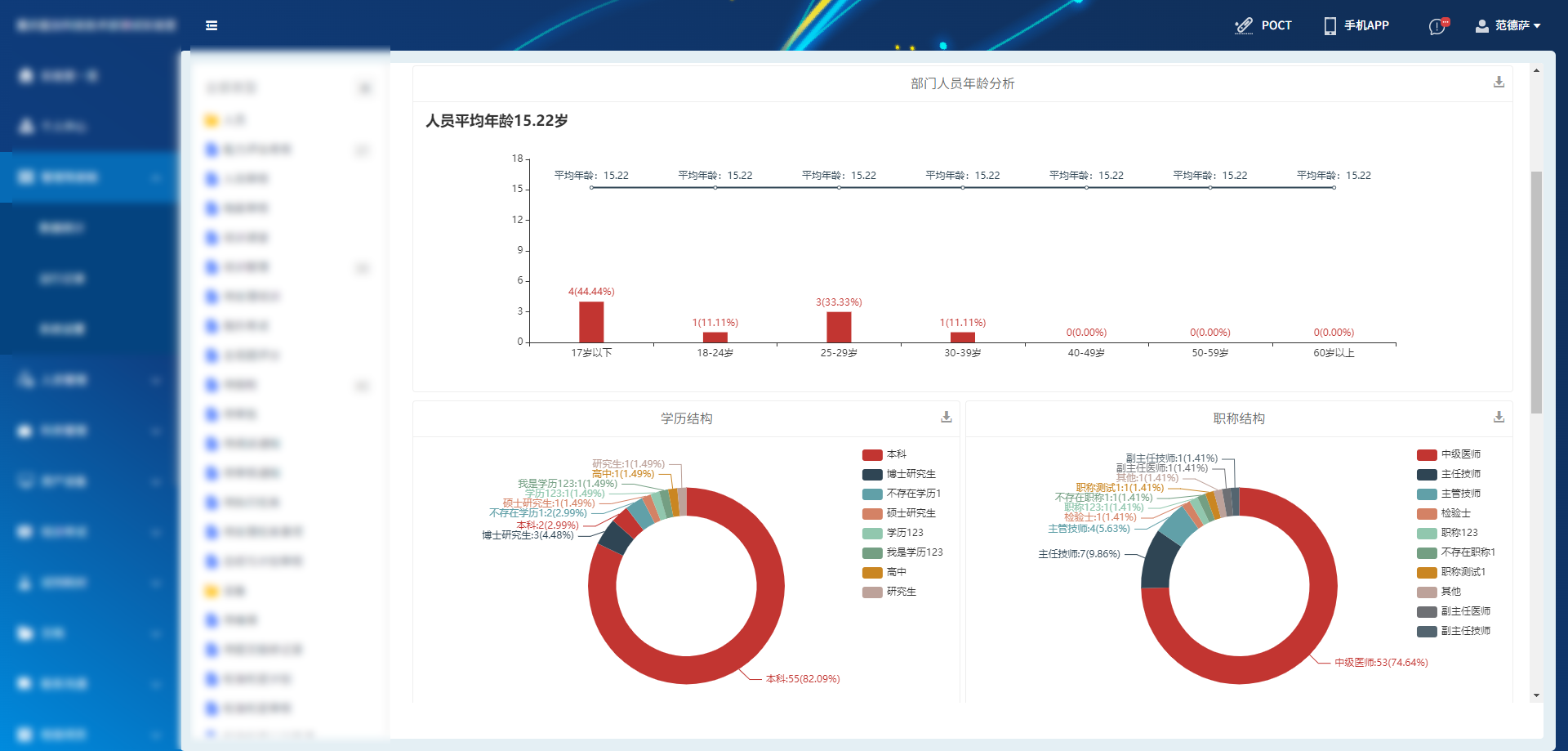Open the POCT menu item

(1276, 25)
